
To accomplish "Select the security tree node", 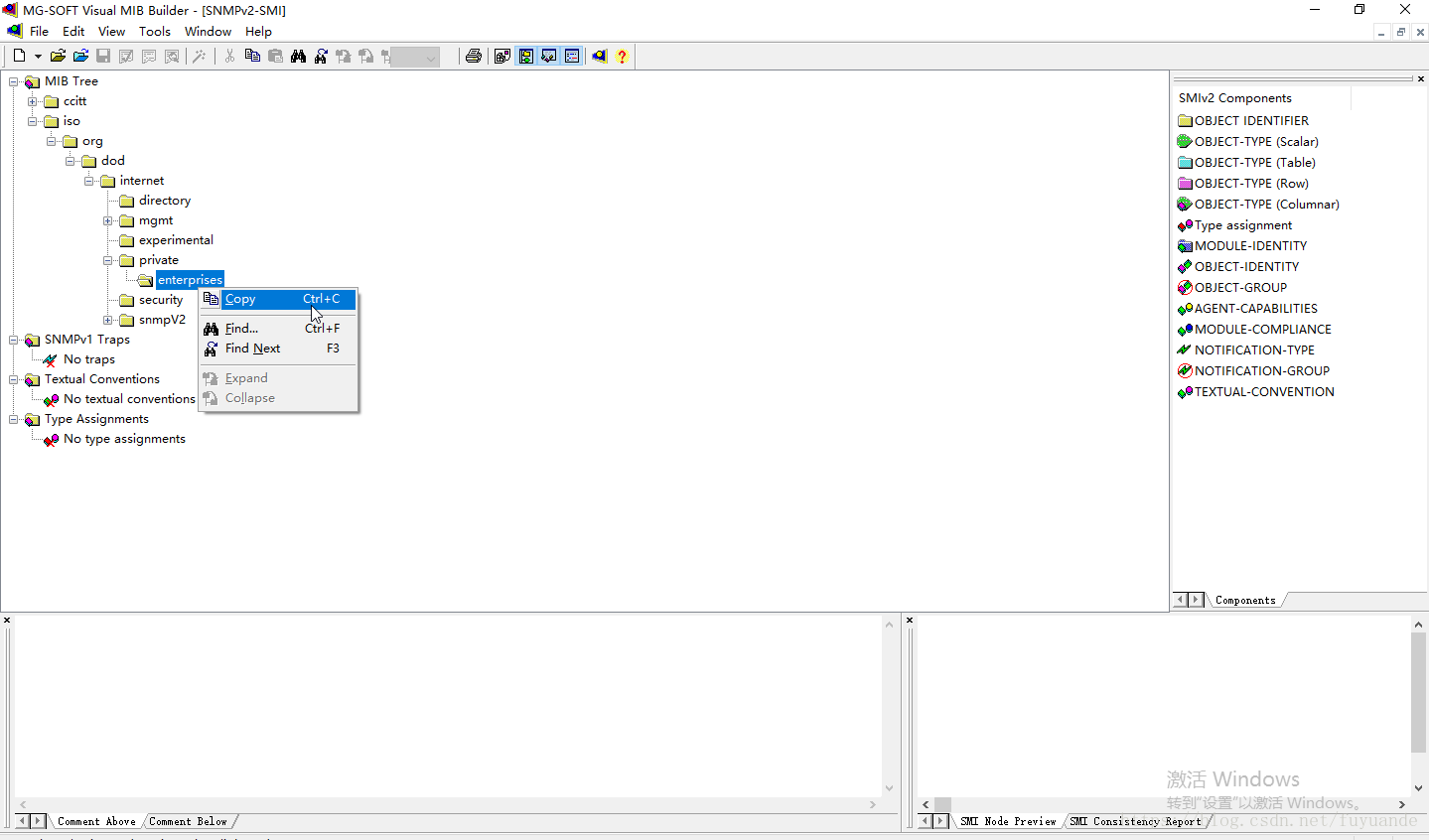I will (x=161, y=300).
